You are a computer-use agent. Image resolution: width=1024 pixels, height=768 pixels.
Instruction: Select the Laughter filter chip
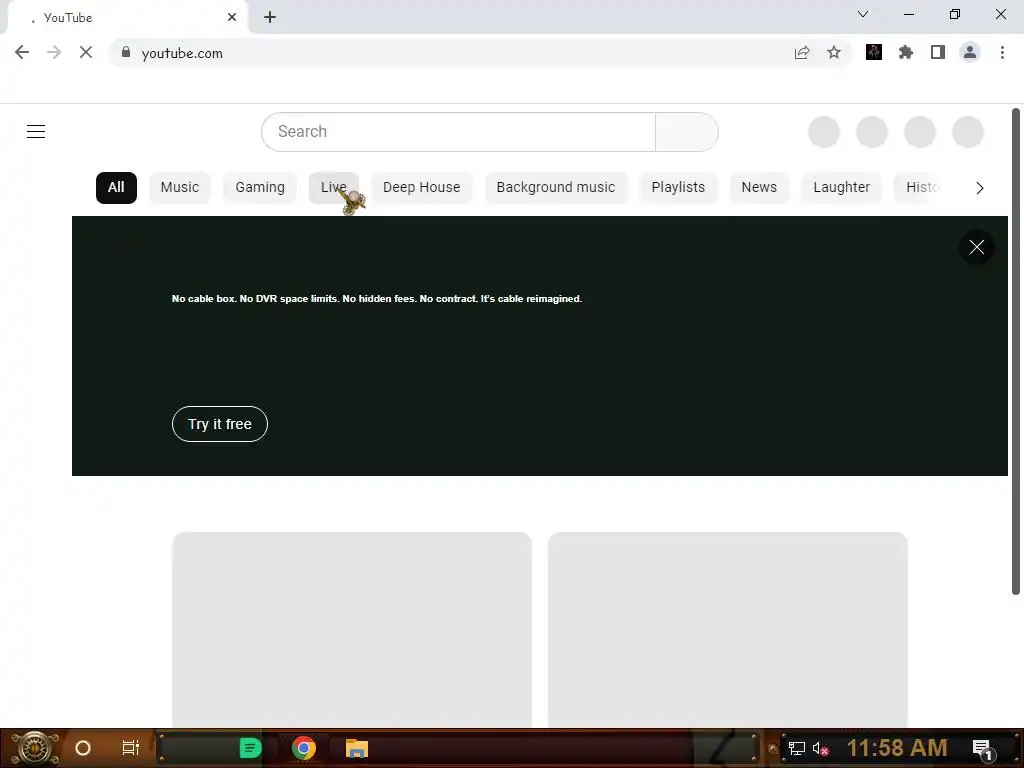tap(841, 187)
